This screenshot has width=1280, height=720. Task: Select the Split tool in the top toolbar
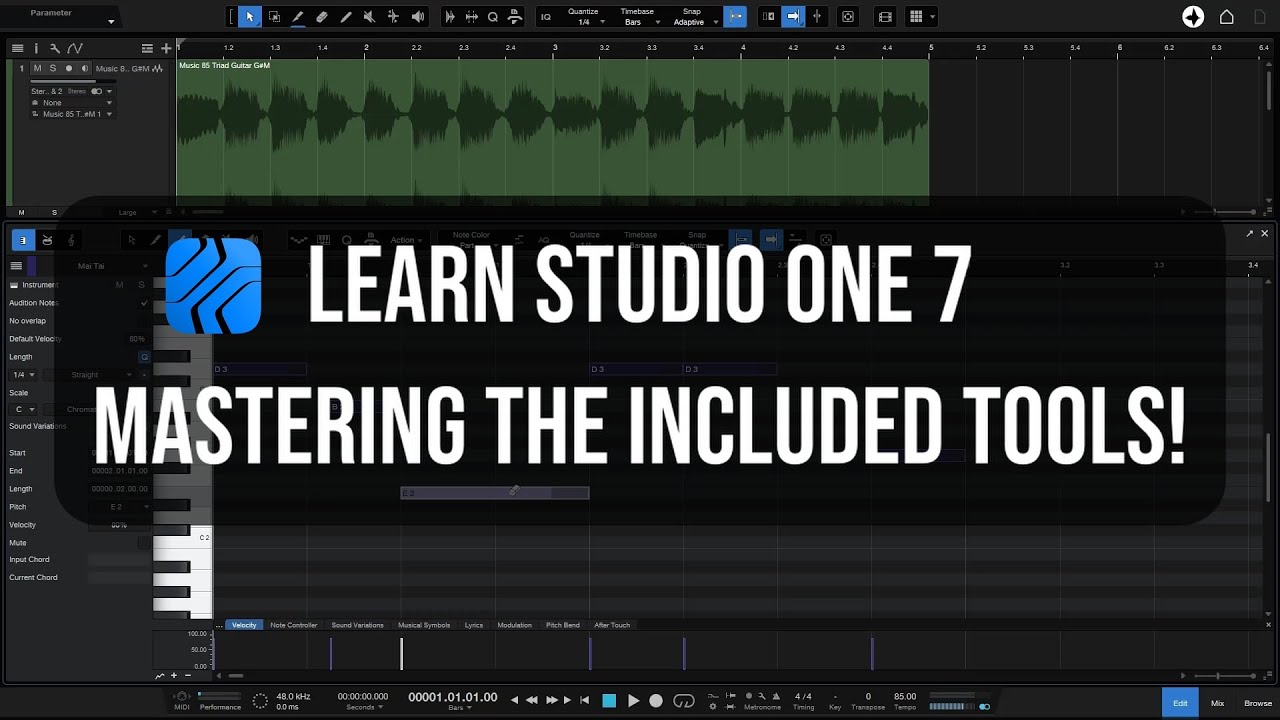tap(346, 16)
